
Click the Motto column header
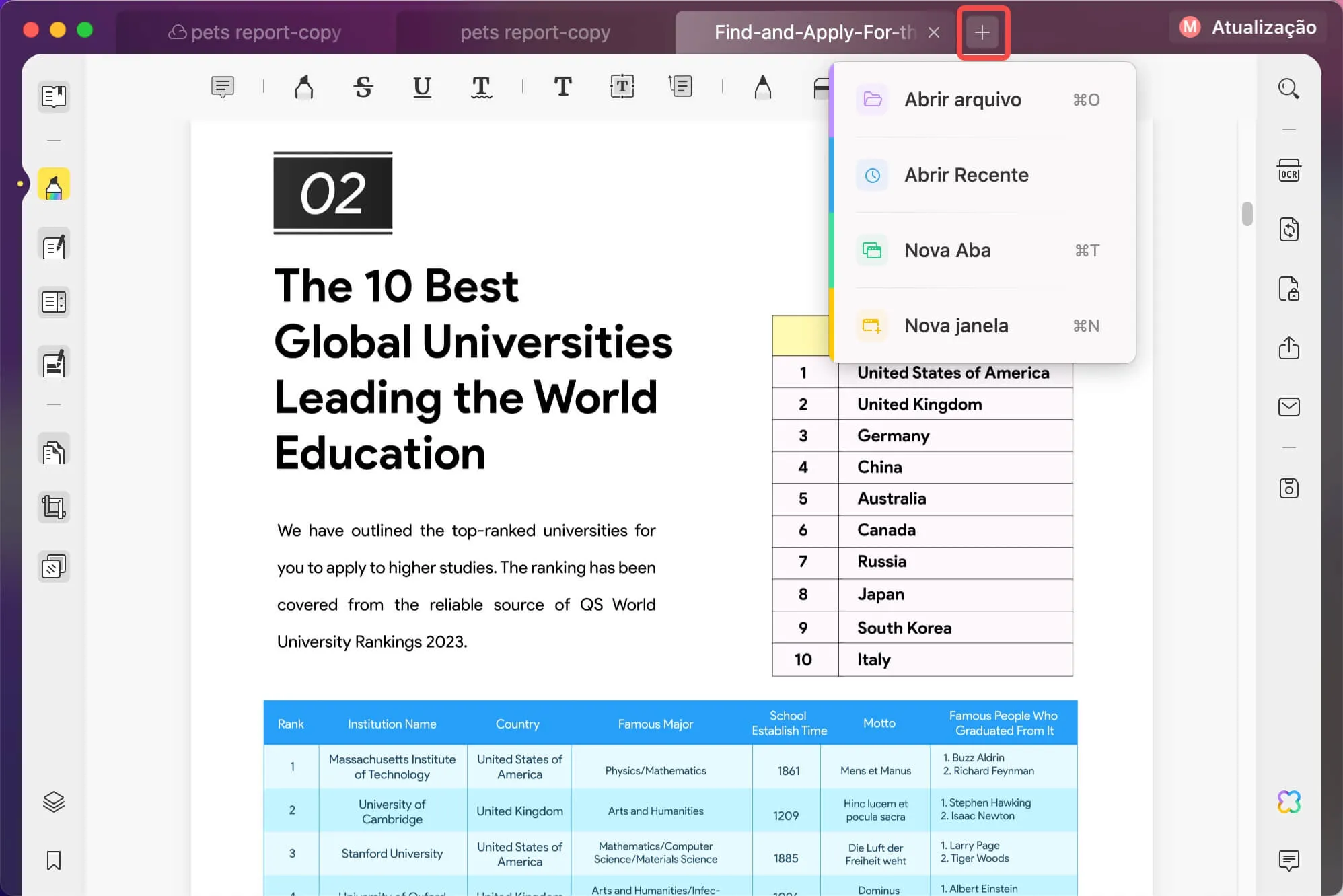tap(879, 723)
